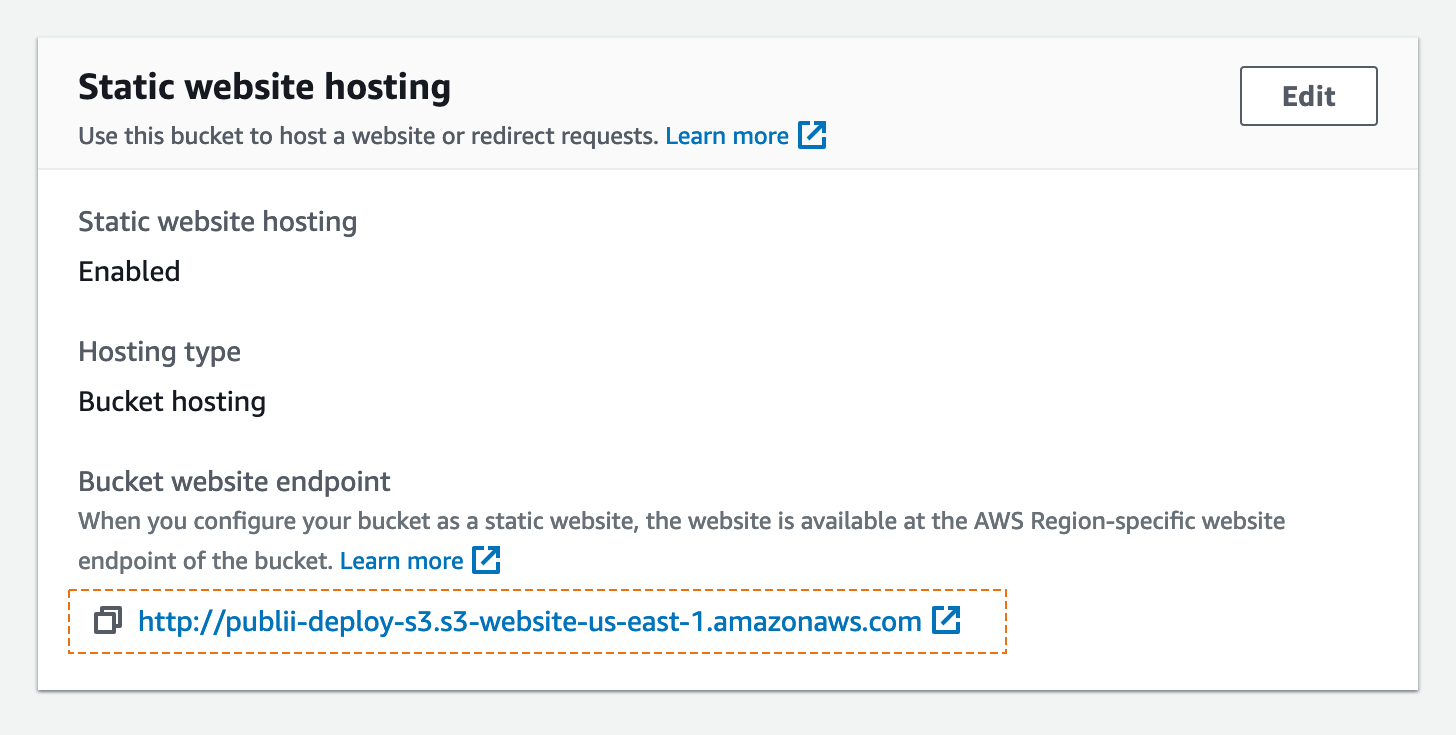Click the external link icon next to endpoint Learn more
The width and height of the screenshot is (1456, 735).
click(x=486, y=560)
